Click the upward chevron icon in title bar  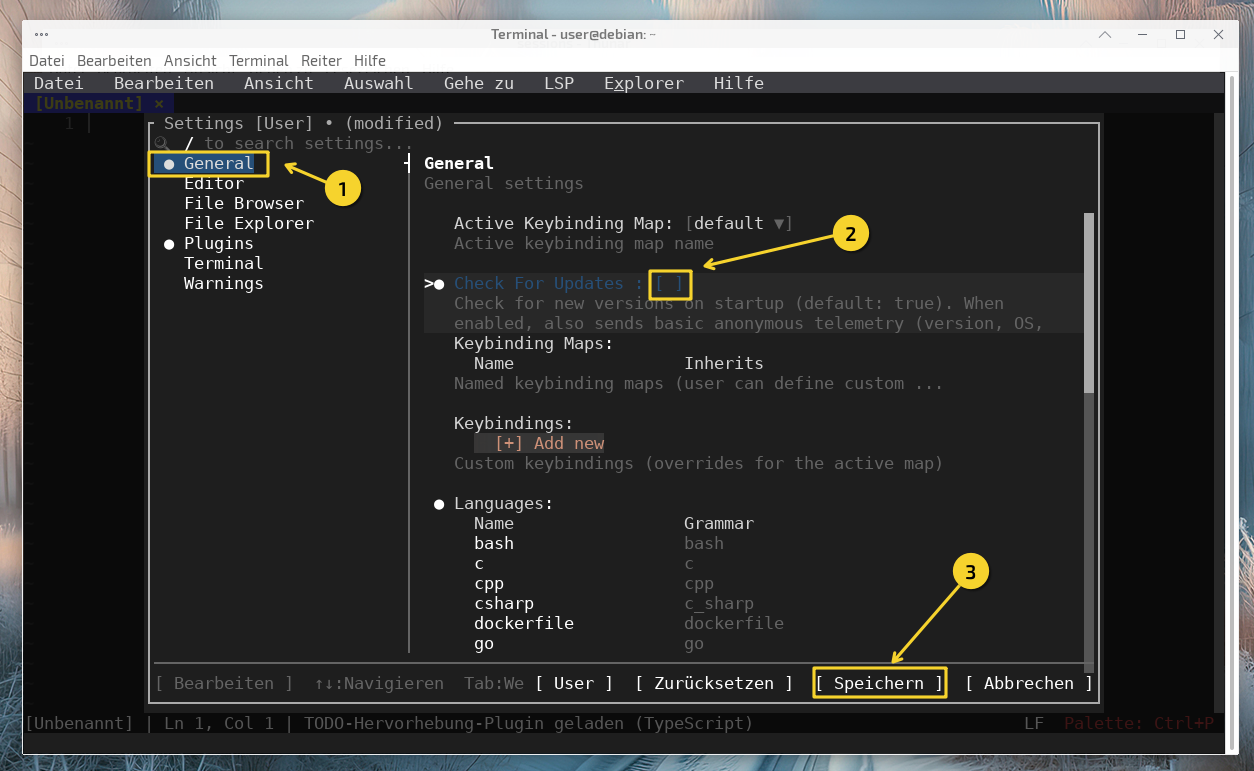(1105, 34)
